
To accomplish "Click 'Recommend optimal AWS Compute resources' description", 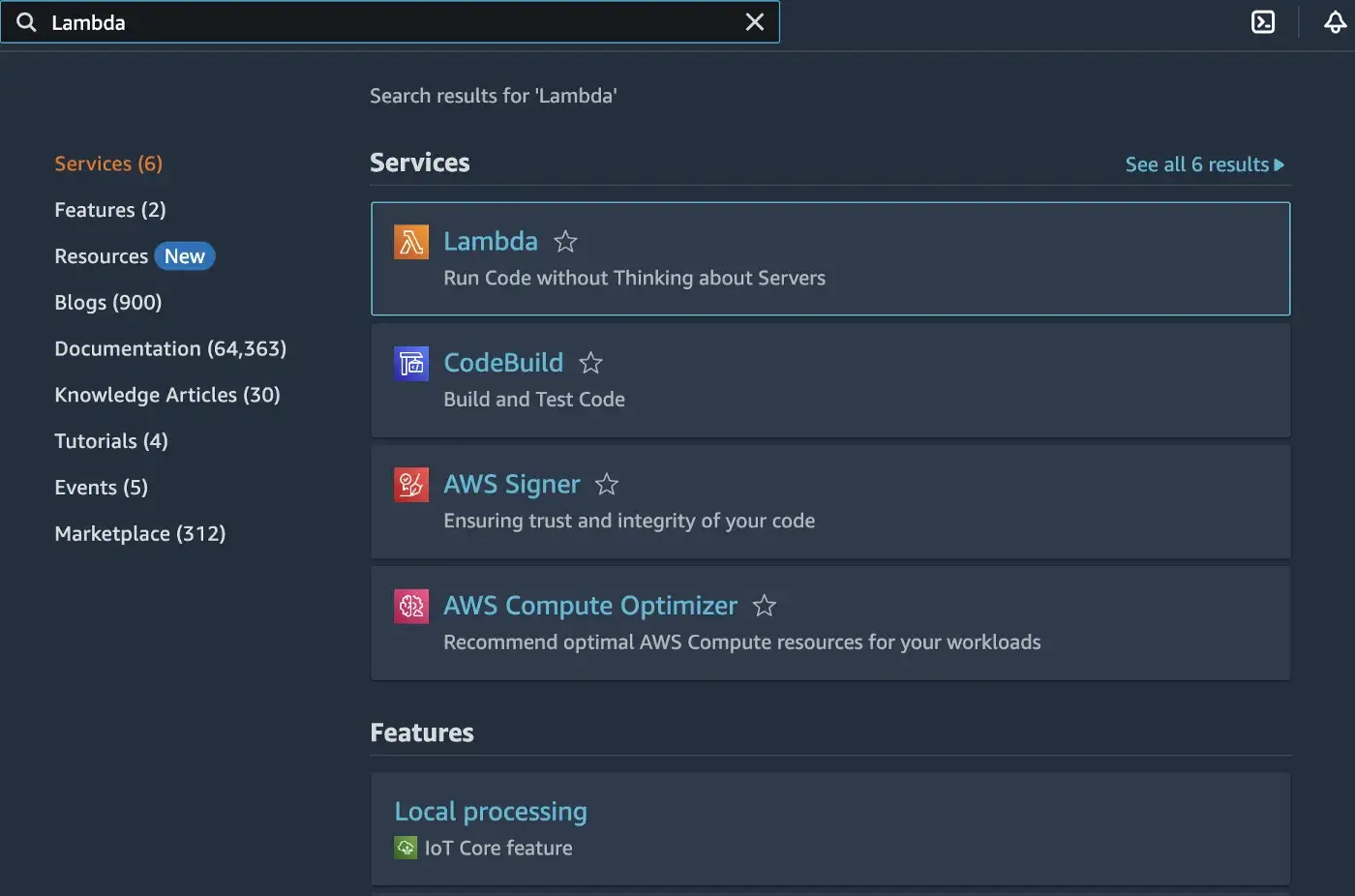I will tap(742, 642).
